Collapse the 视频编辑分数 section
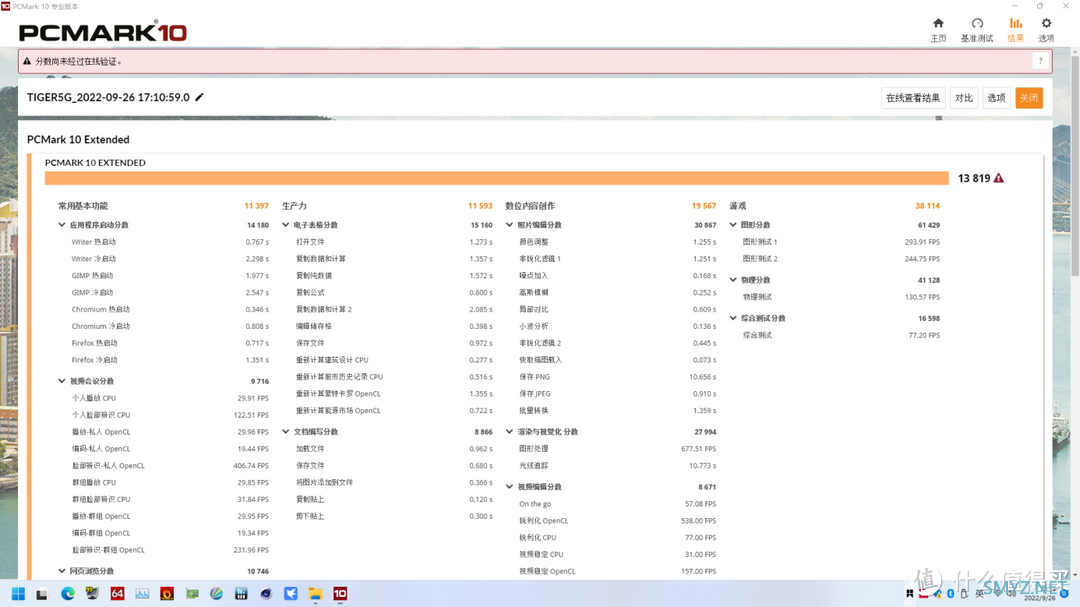Viewport: 1080px width, 607px height. click(x=510, y=487)
